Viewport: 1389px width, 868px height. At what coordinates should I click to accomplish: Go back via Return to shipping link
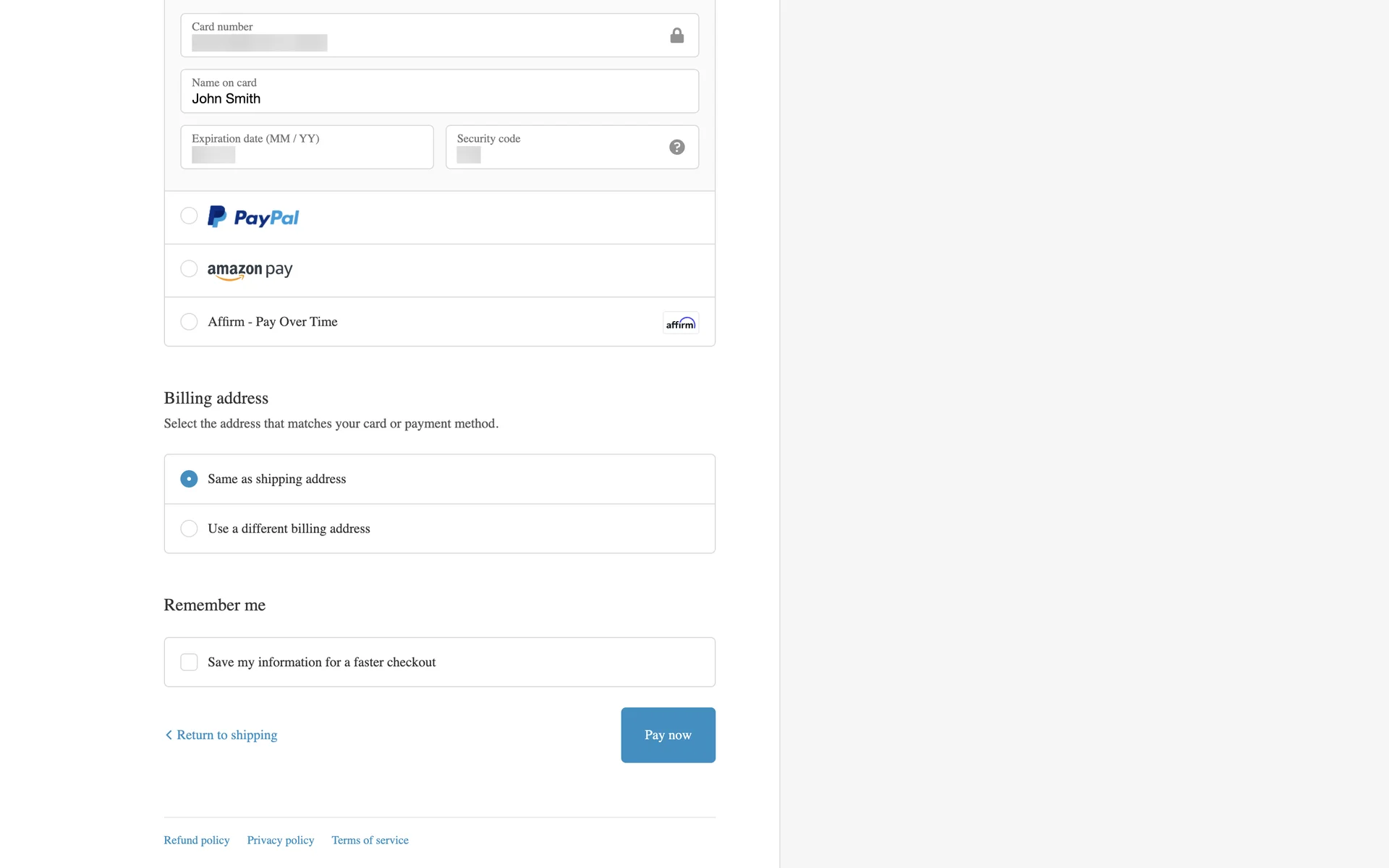coord(226,735)
